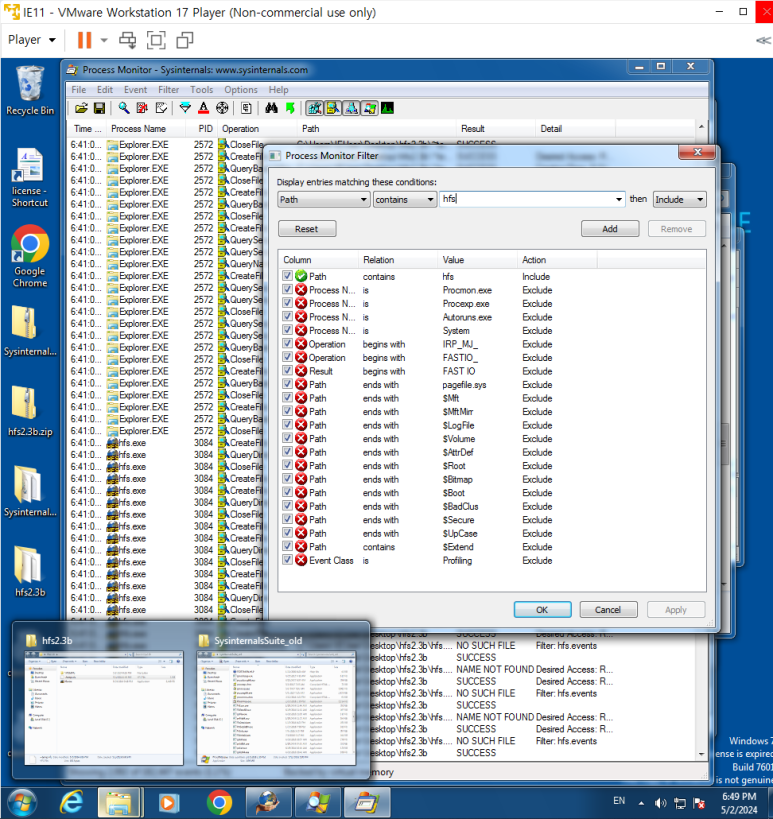
Task: Toggle Show File System Activity icon
Action: [333, 108]
